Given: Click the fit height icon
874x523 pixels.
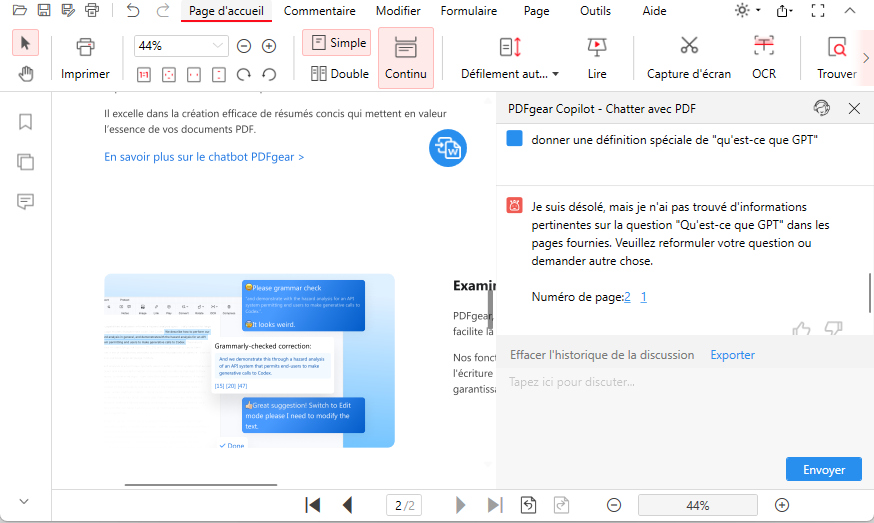Looking at the screenshot, I should point(218,74).
